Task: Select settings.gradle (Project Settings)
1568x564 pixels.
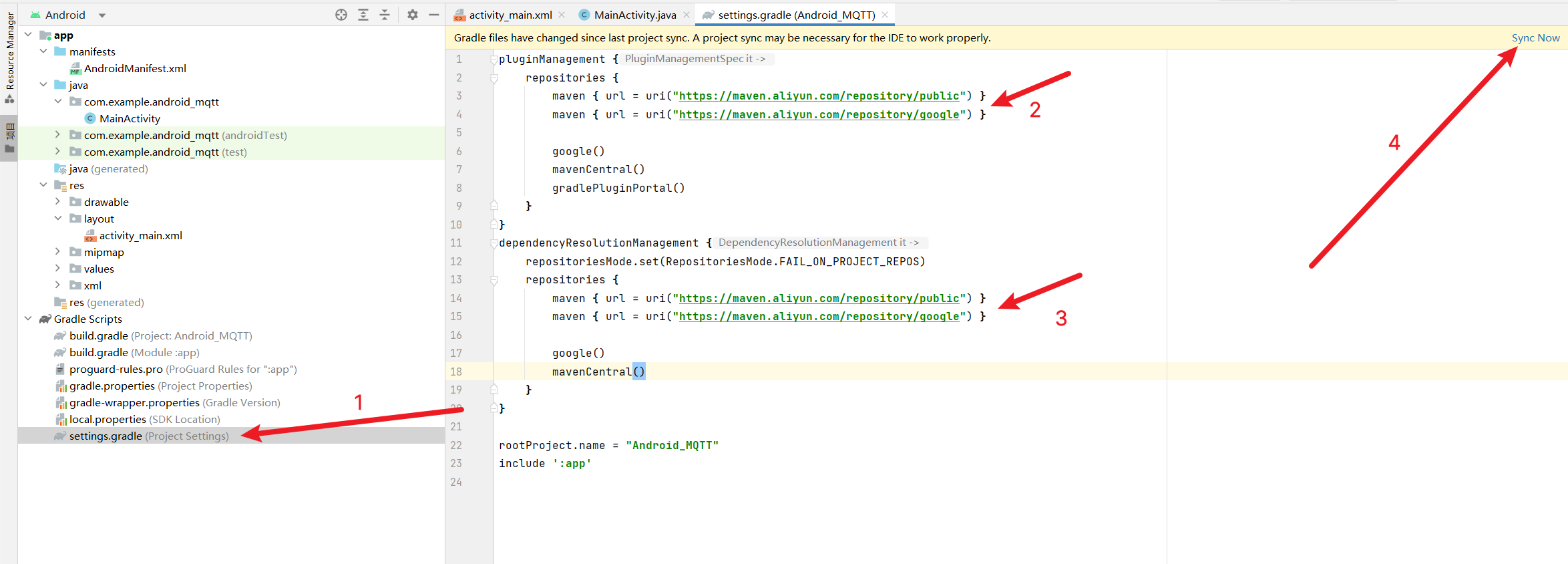Action: coord(148,436)
